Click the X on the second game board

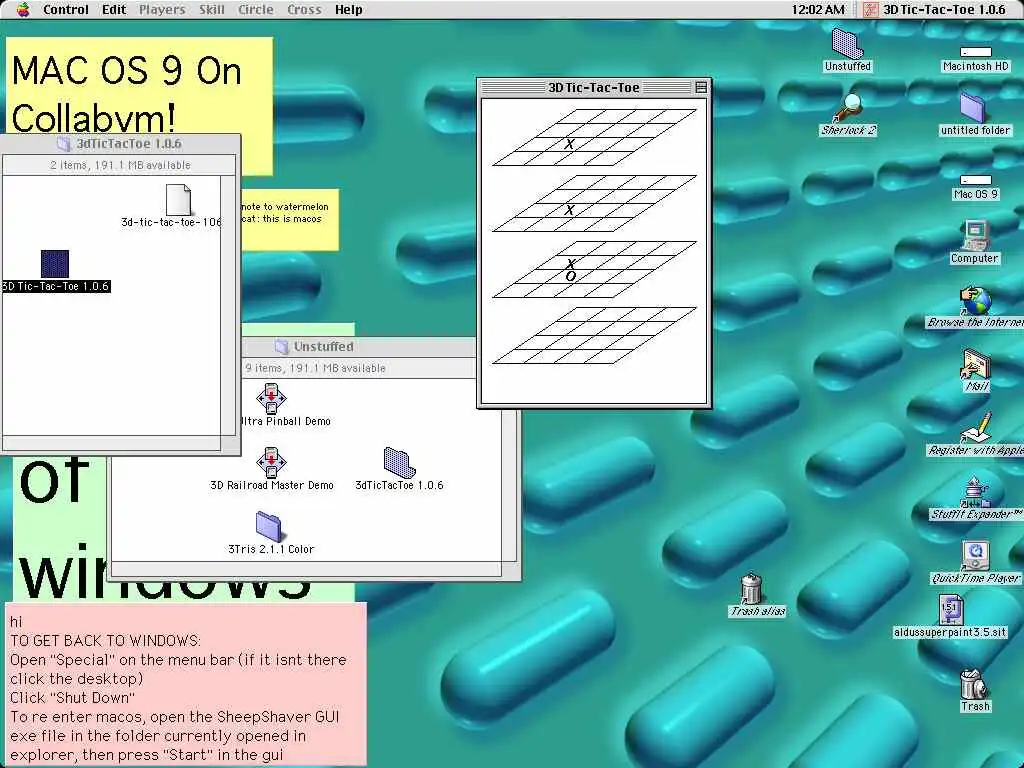pos(569,210)
